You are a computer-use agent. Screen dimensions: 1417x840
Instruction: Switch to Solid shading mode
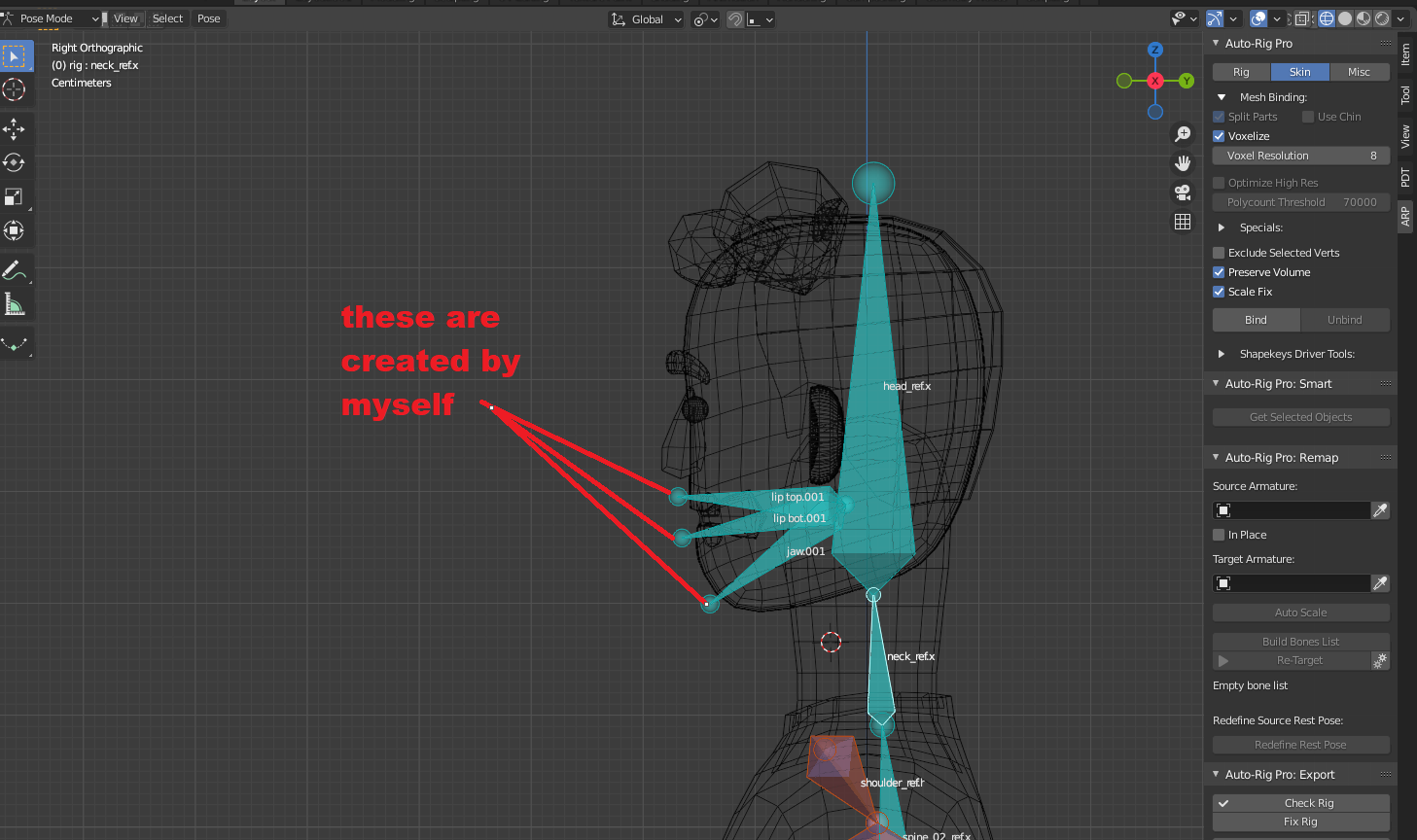pyautogui.click(x=1345, y=18)
